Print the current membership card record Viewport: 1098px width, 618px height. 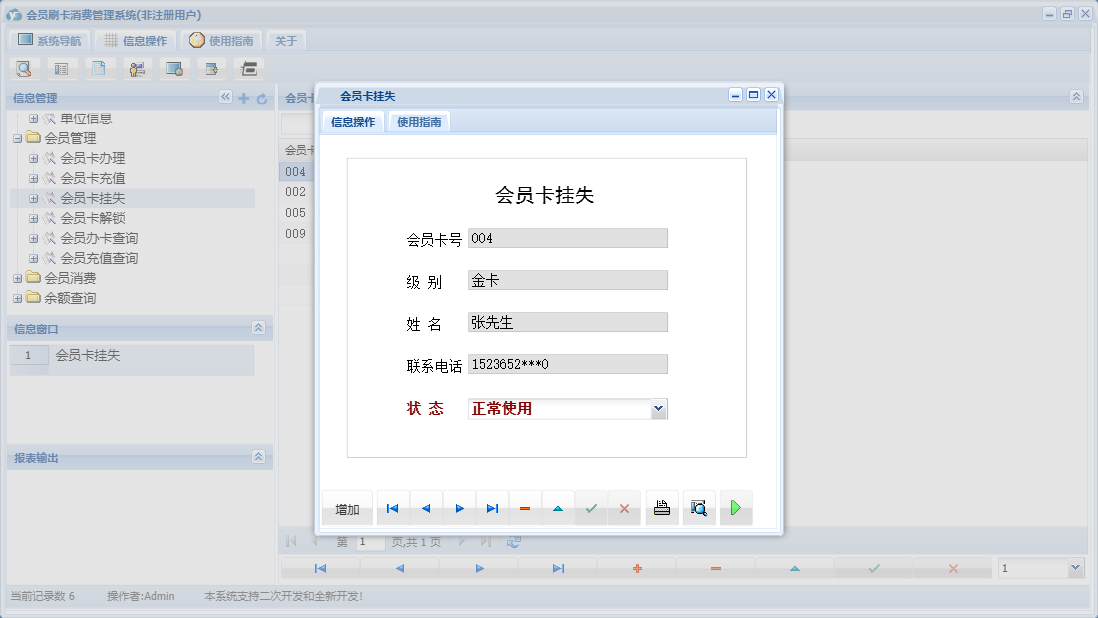[x=661, y=508]
